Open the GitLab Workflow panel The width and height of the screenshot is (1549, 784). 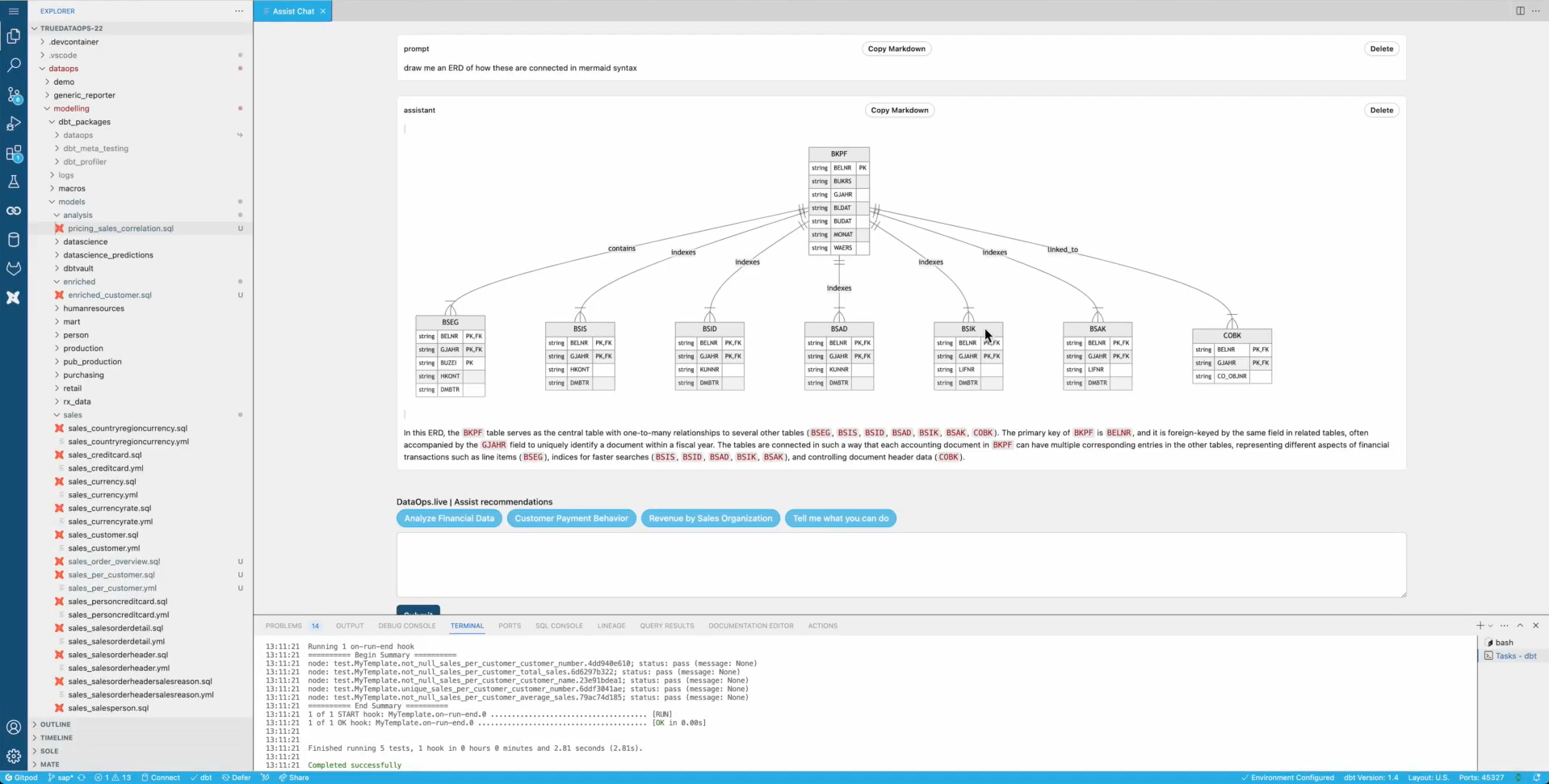tap(14, 268)
